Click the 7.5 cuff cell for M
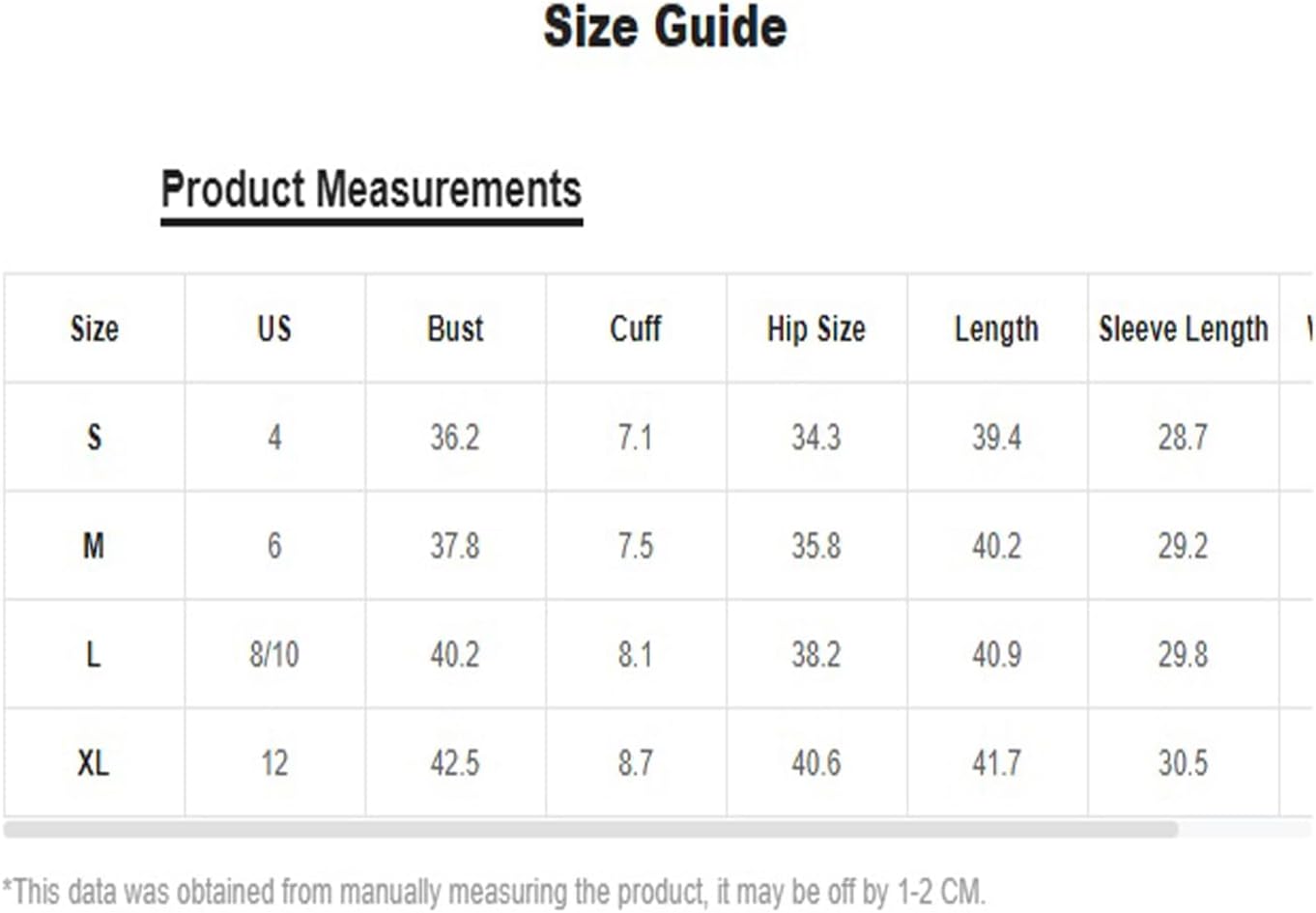 pyautogui.click(x=636, y=547)
